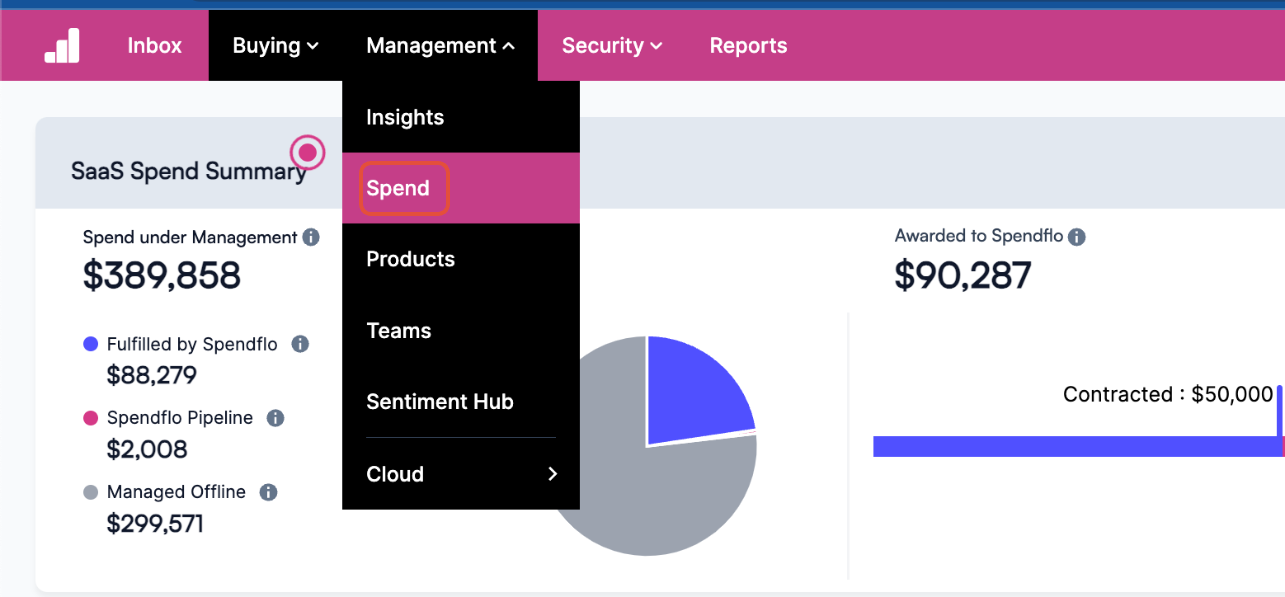Viewport: 1285px width, 597px height.
Task: Click the Spendflo bar-chart logo
Action: point(62,45)
